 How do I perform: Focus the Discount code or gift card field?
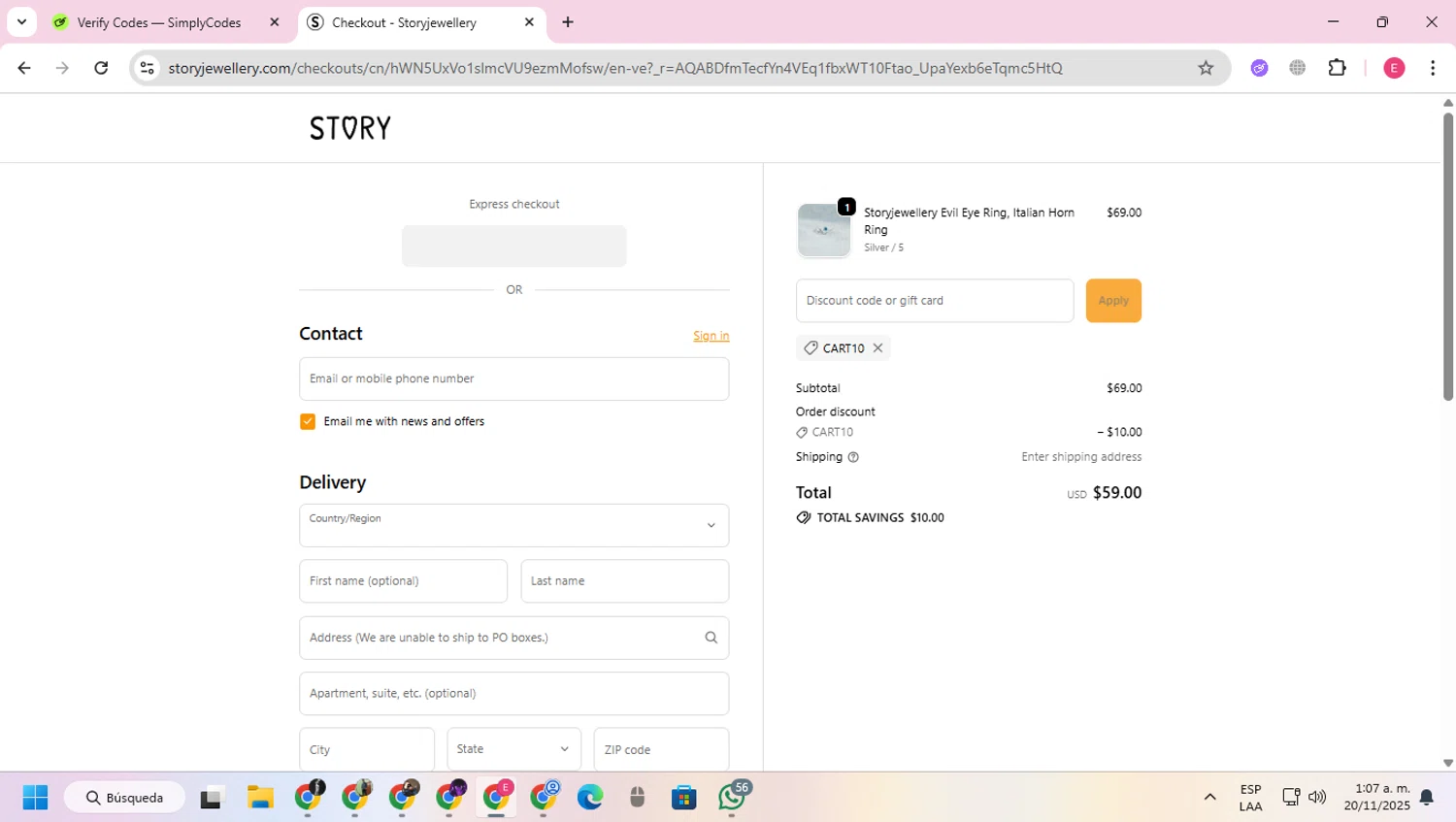pos(935,301)
